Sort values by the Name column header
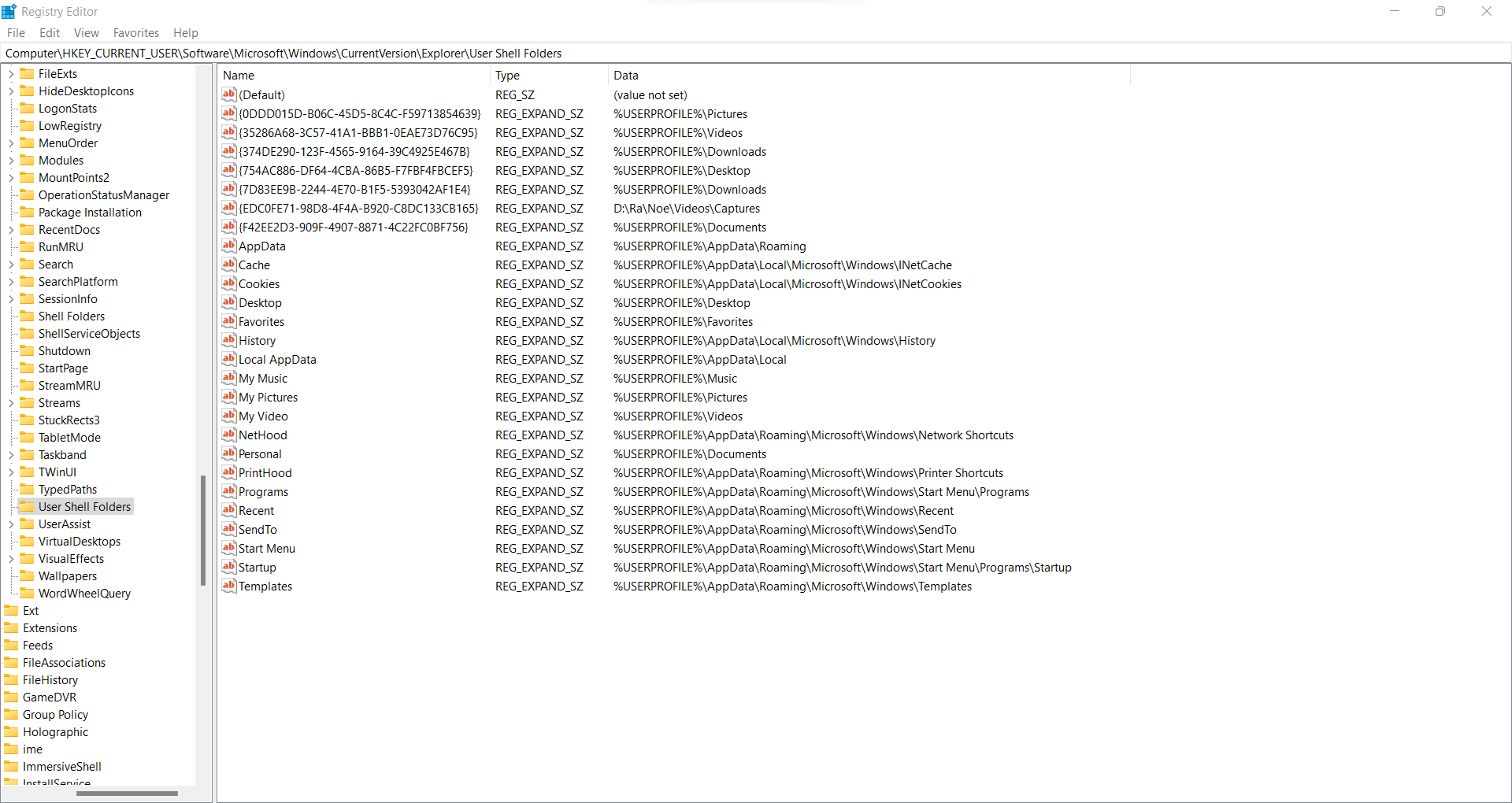The width and height of the screenshot is (1512, 803). coord(354,76)
